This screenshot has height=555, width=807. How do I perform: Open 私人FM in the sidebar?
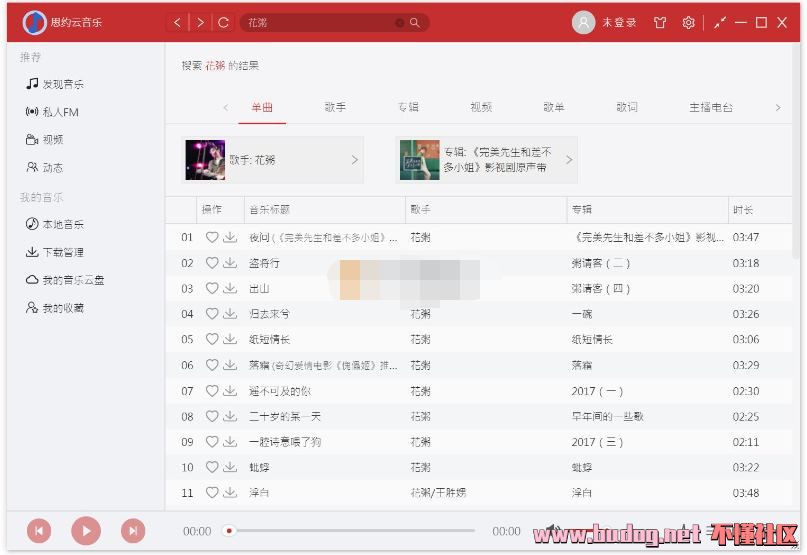tap(60, 112)
